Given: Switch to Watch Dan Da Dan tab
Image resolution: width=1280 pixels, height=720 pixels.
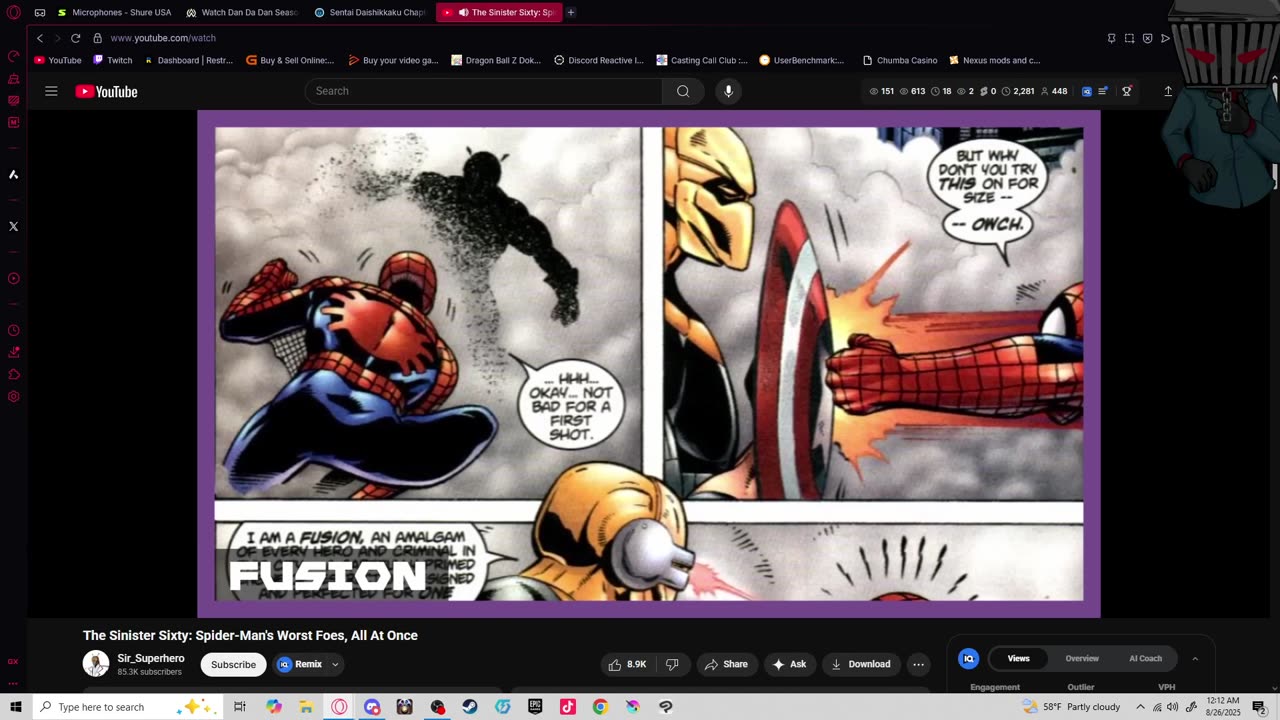Looking at the screenshot, I should coord(242,12).
